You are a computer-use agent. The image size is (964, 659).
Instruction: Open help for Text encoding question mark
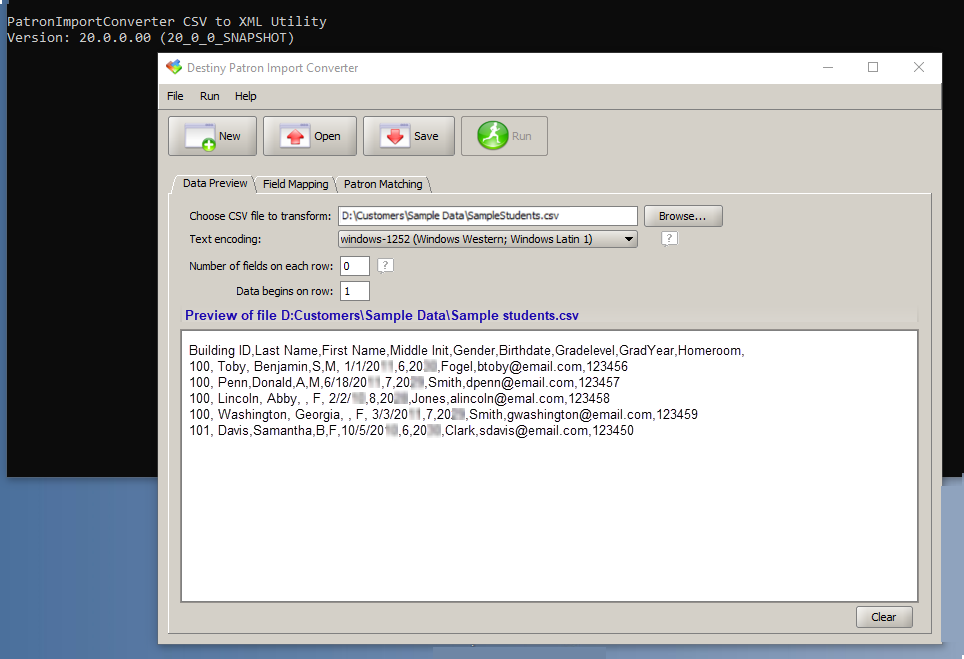(x=667, y=238)
